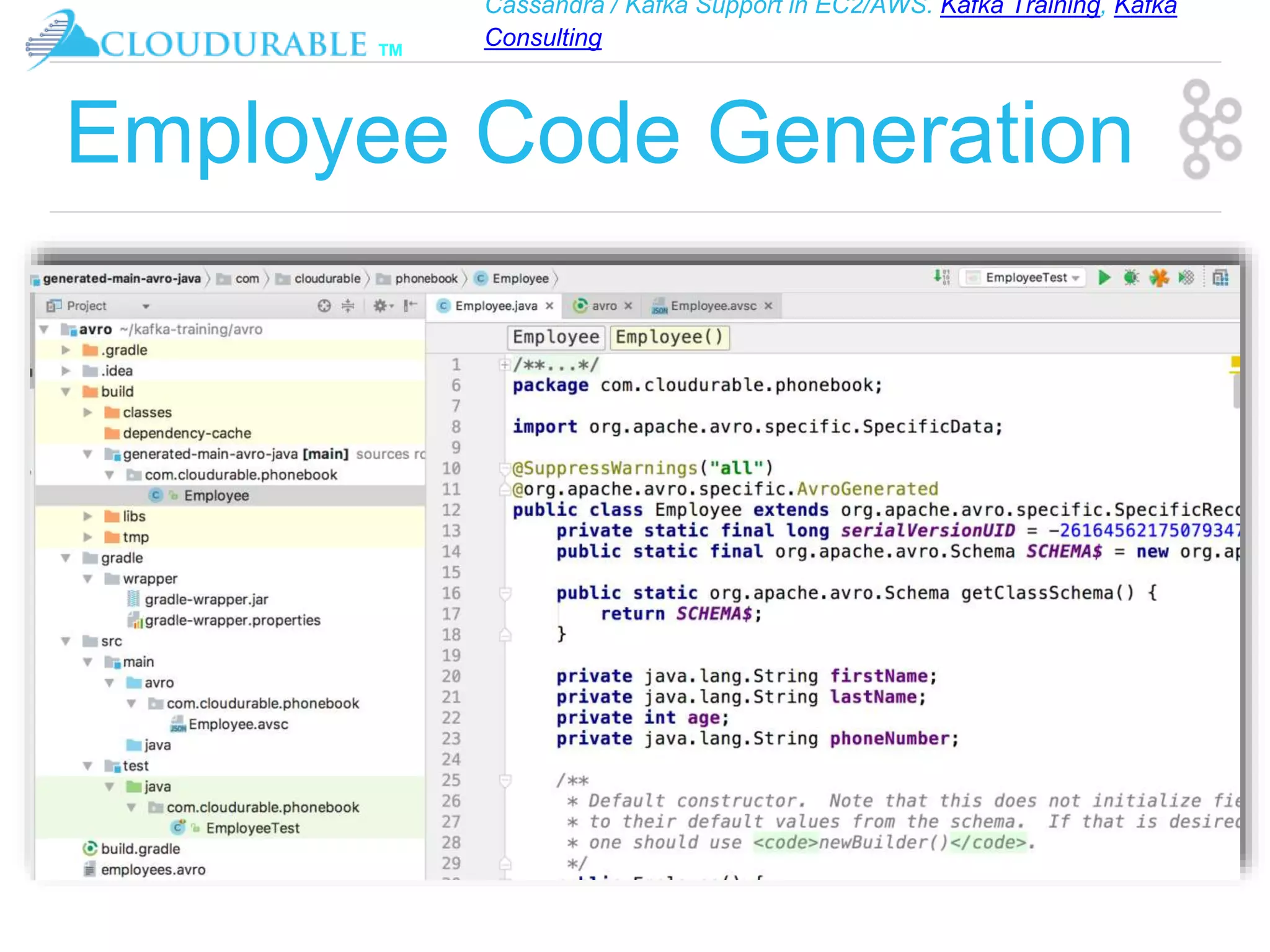This screenshot has width=1270, height=952.
Task: Expand the .gradle folder
Action: [x=66, y=350]
